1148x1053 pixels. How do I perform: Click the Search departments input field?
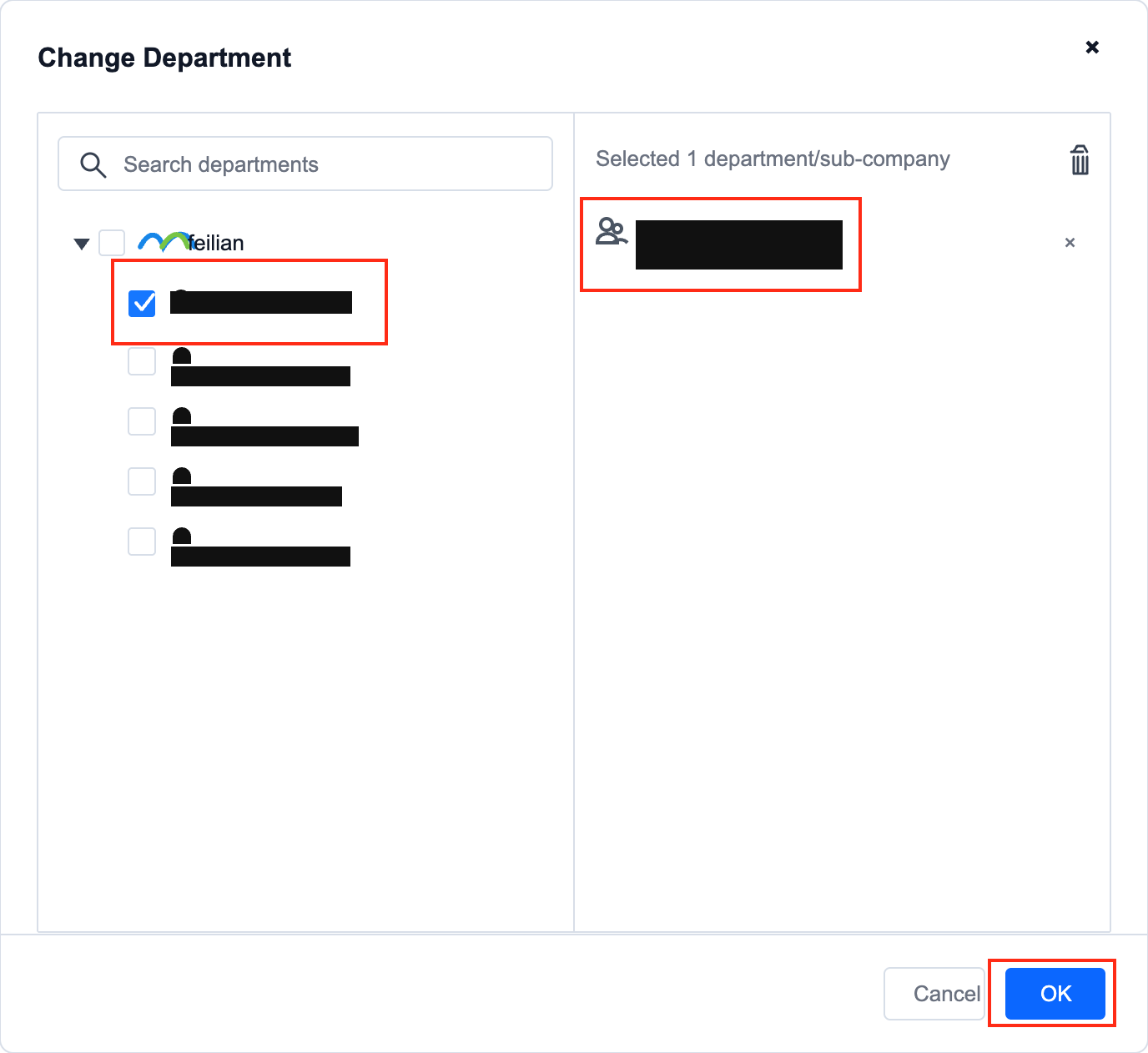click(305, 164)
